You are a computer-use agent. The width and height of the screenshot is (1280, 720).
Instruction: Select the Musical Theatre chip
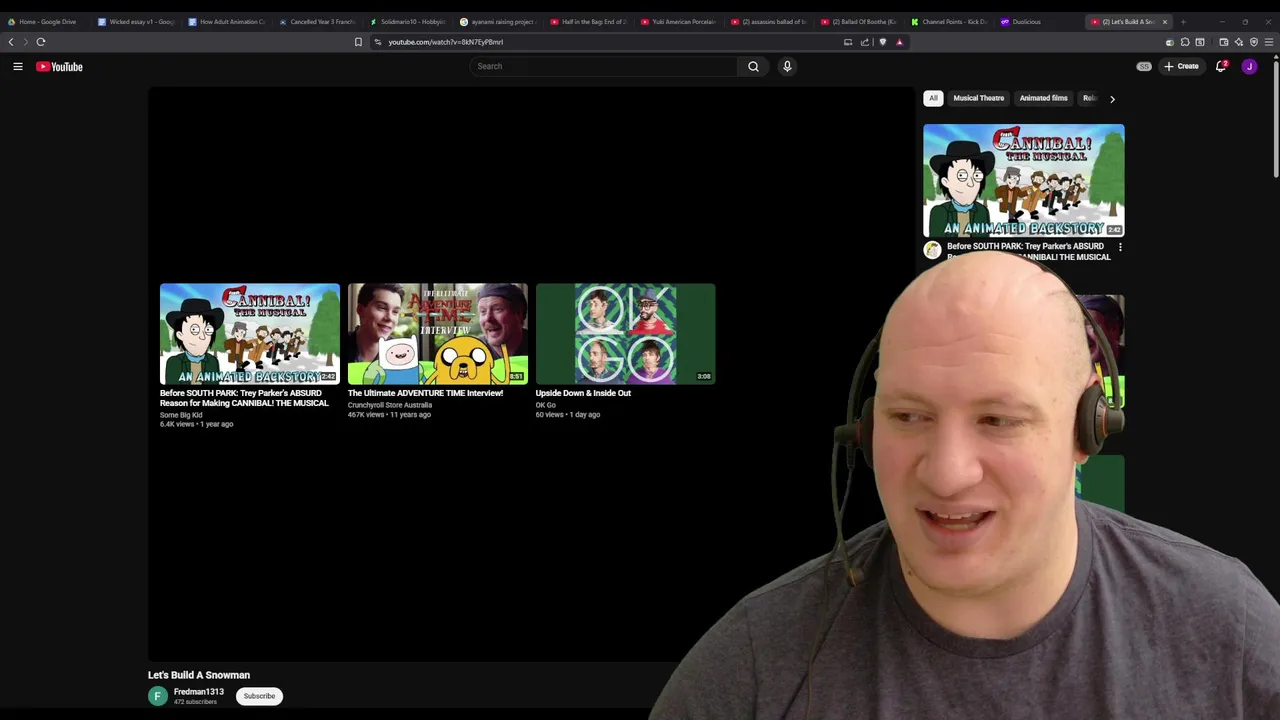[978, 98]
